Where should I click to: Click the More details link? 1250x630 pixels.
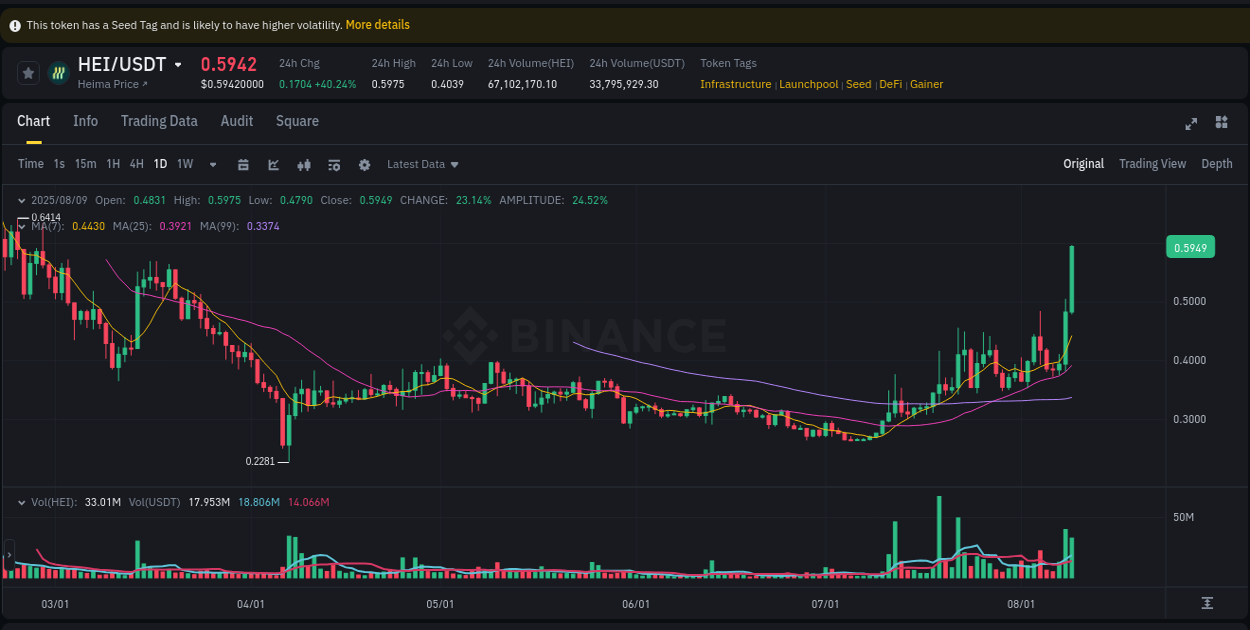pos(377,24)
